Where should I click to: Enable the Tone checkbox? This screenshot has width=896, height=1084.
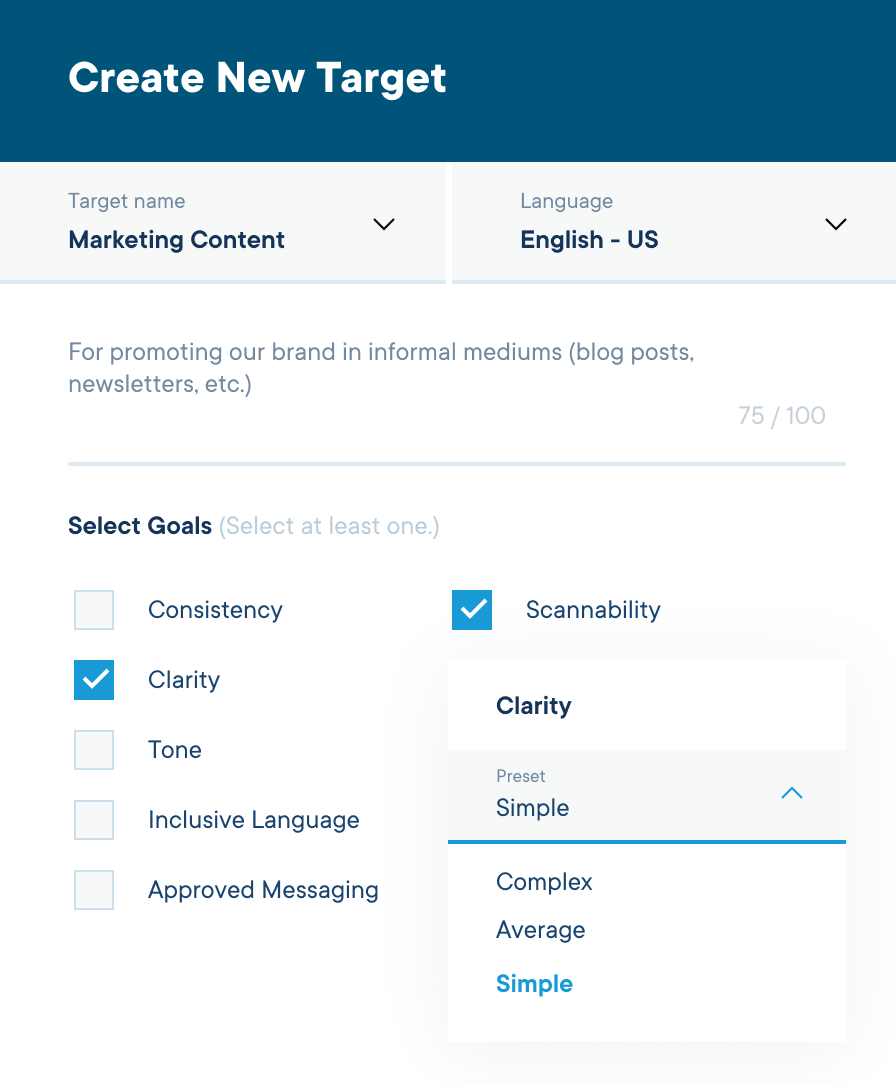coord(94,749)
